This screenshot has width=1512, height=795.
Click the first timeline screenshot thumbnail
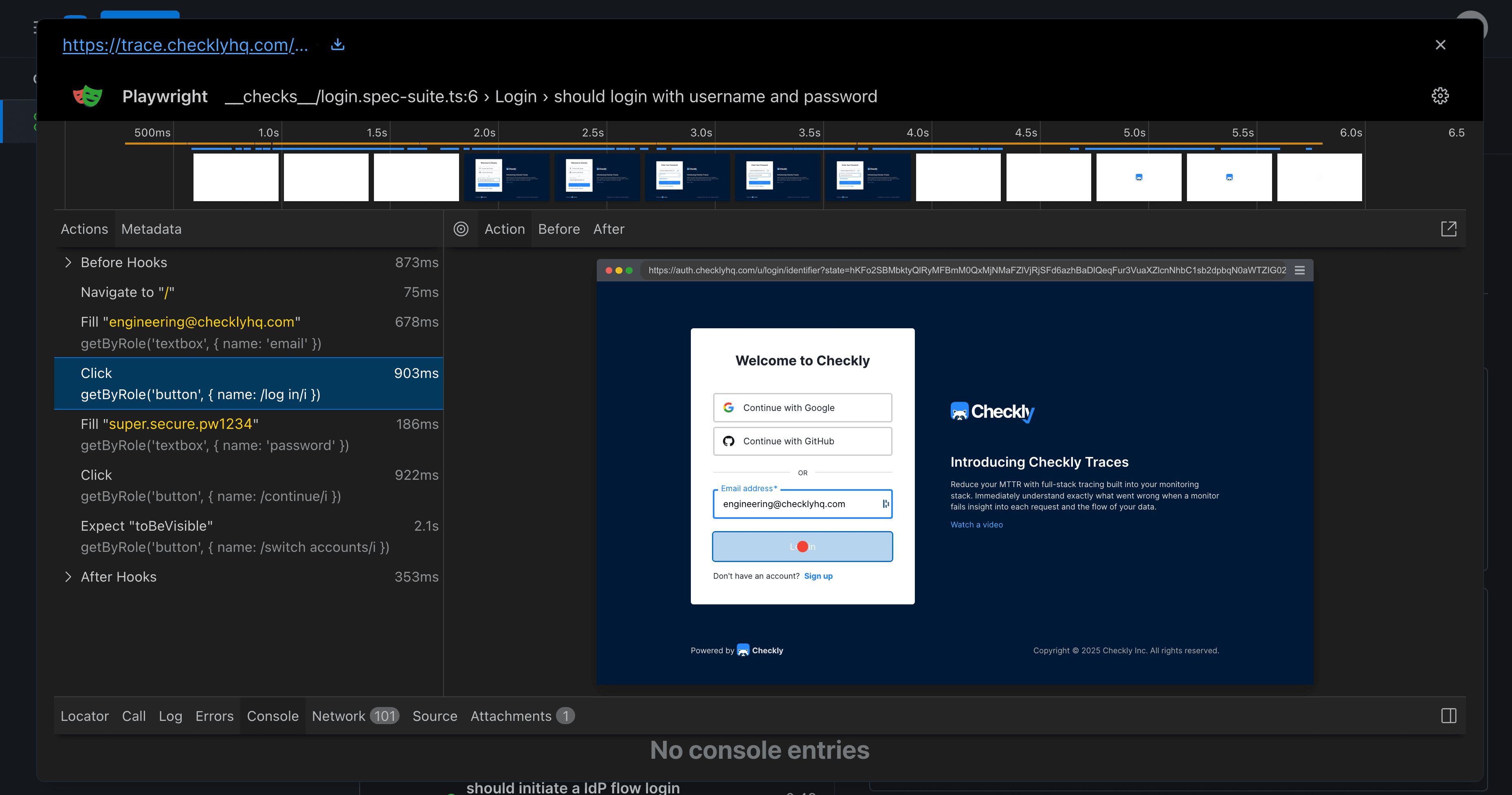point(235,177)
